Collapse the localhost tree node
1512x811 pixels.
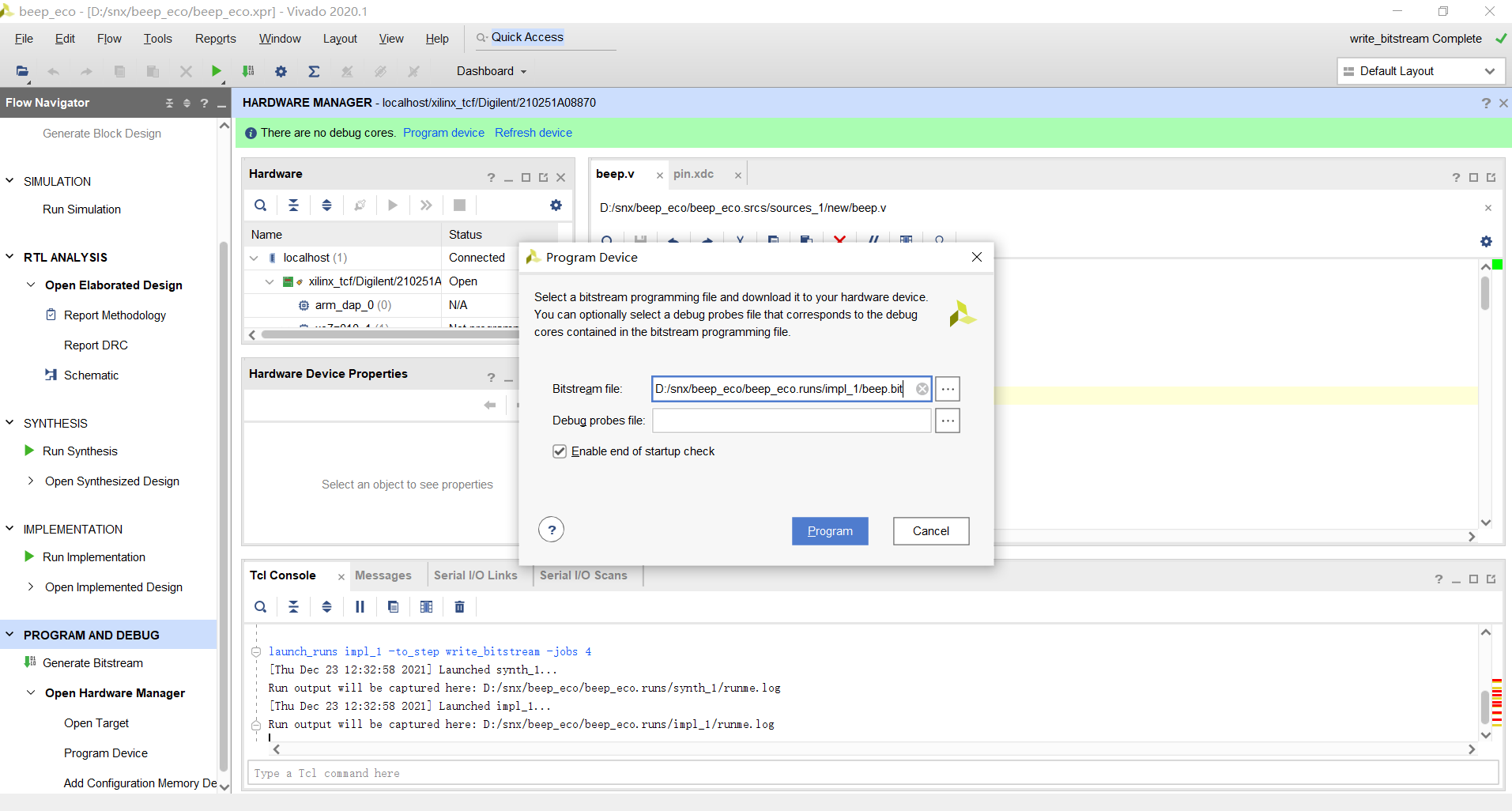254,258
